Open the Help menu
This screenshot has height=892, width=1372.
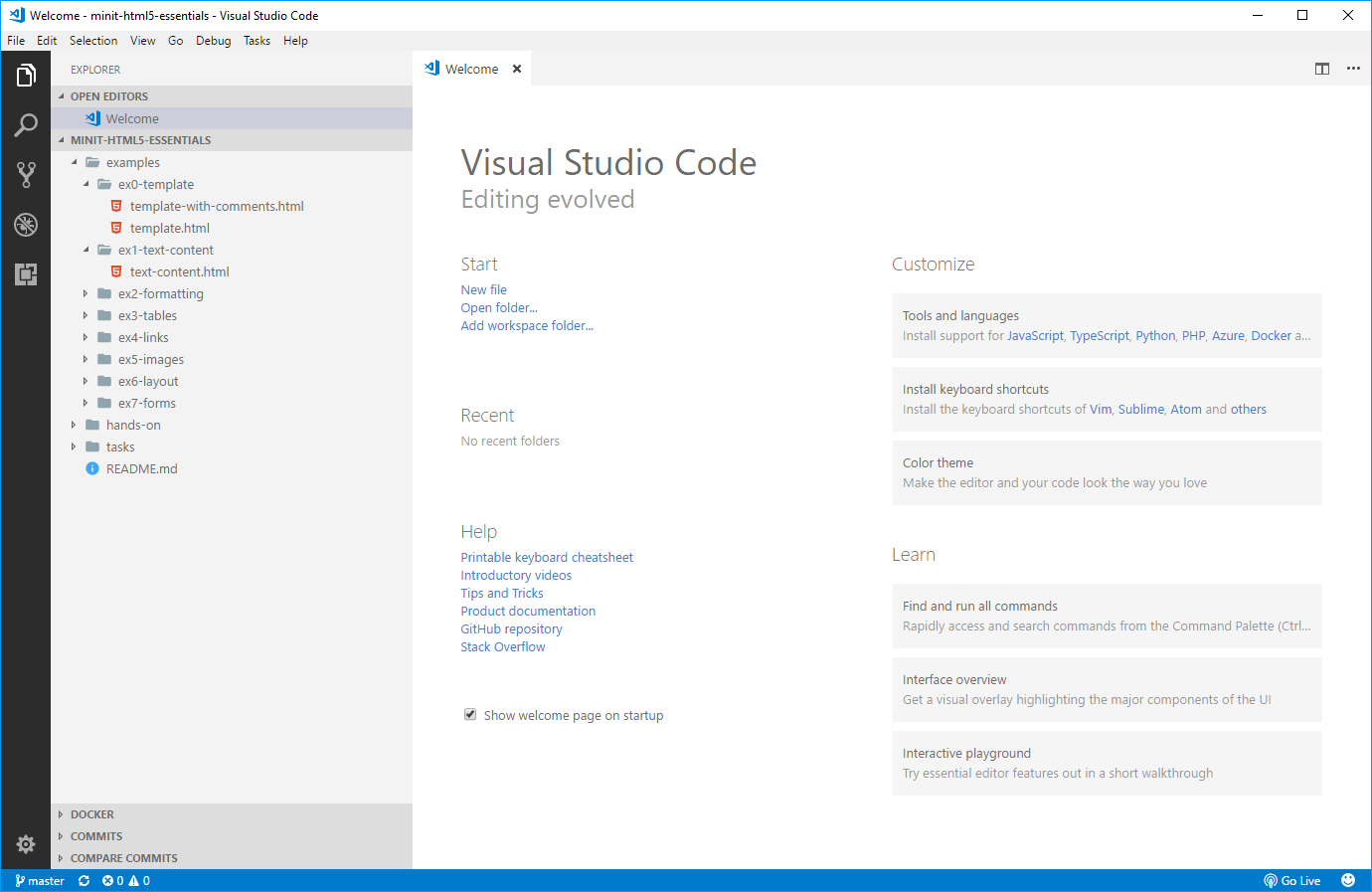(x=295, y=41)
